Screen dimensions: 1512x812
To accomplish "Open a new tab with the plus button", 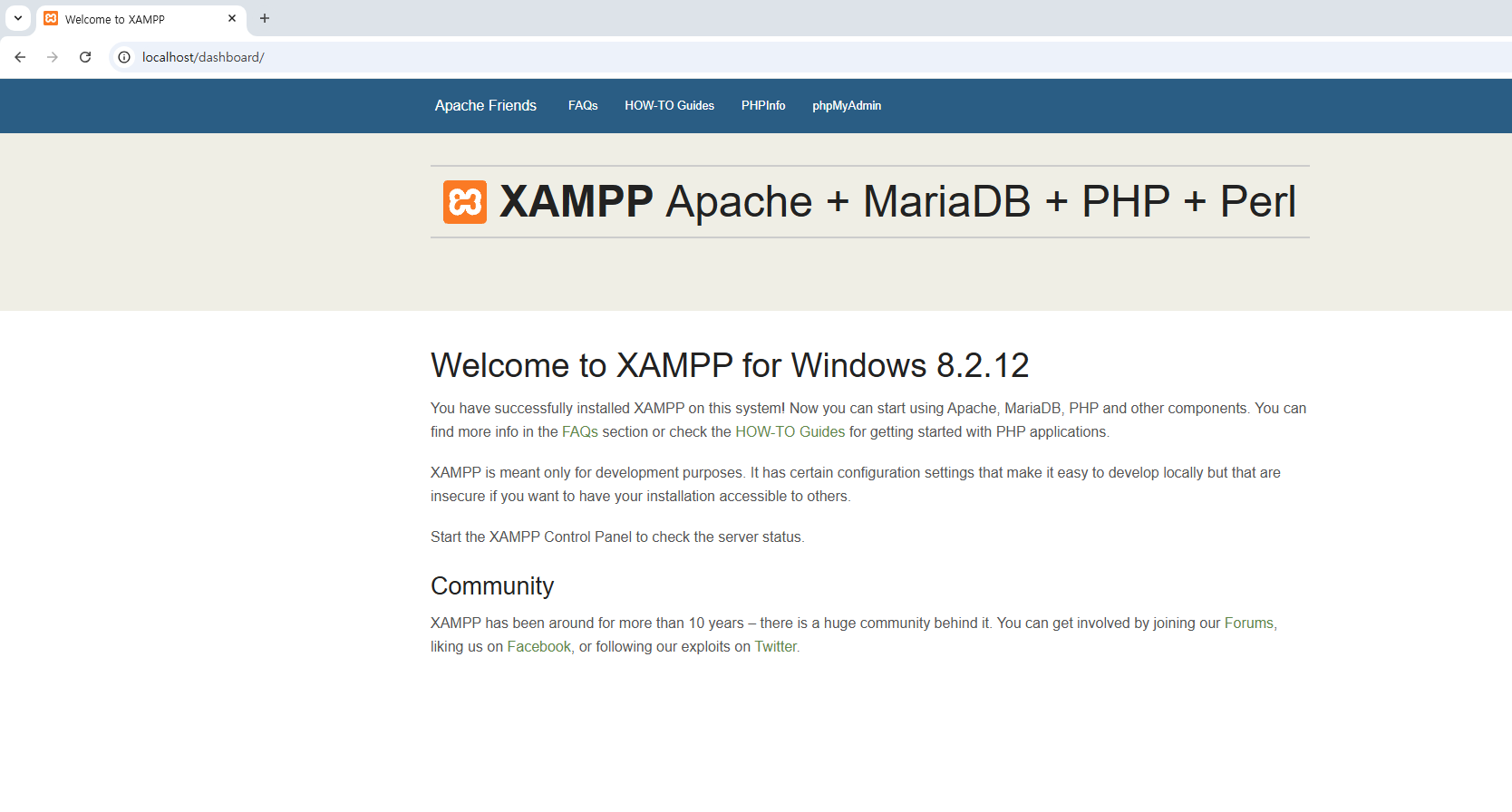I will pos(265,18).
